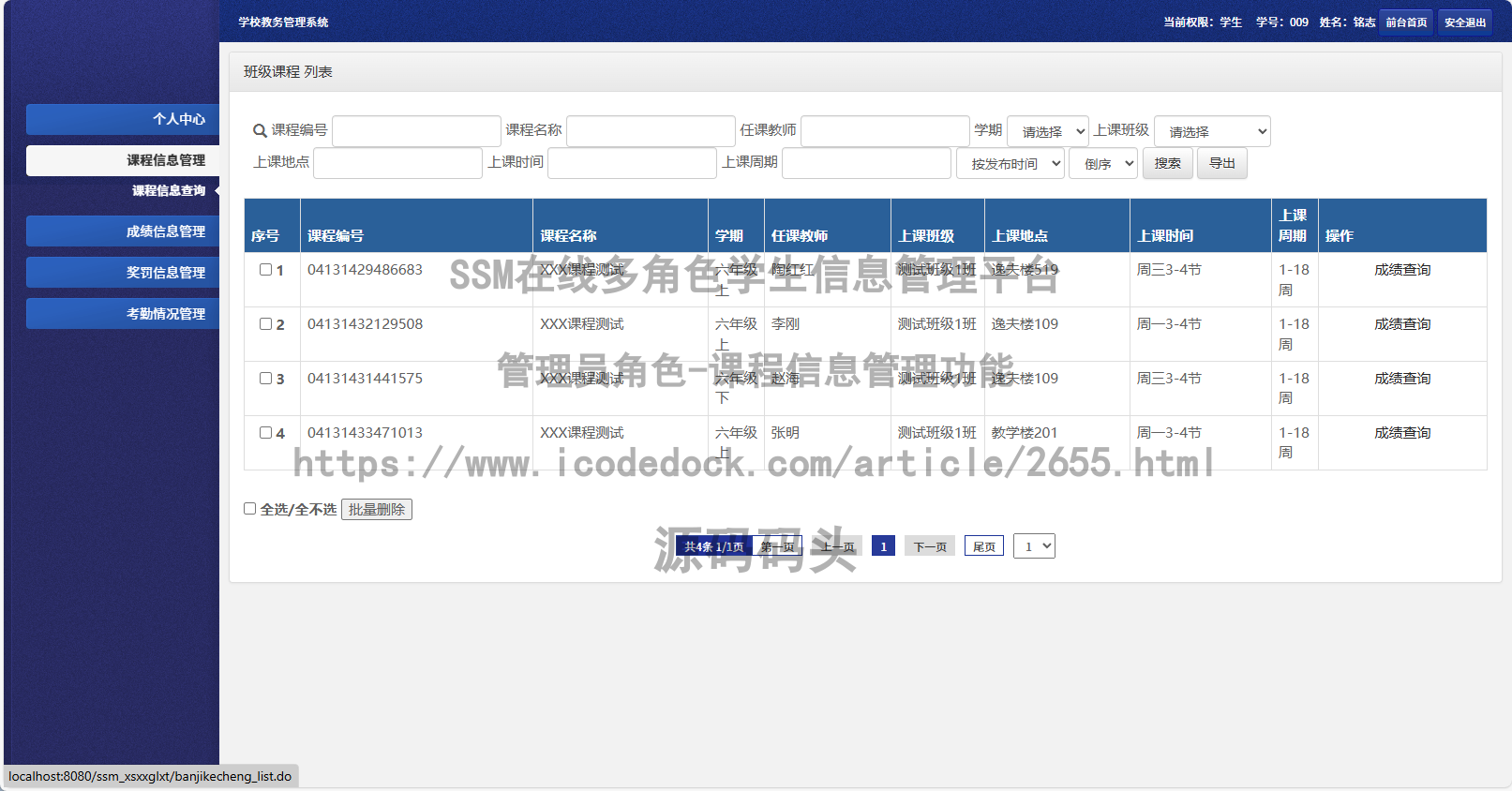
Task: Open the 按发布时间 sort dropdown
Action: 1010,163
